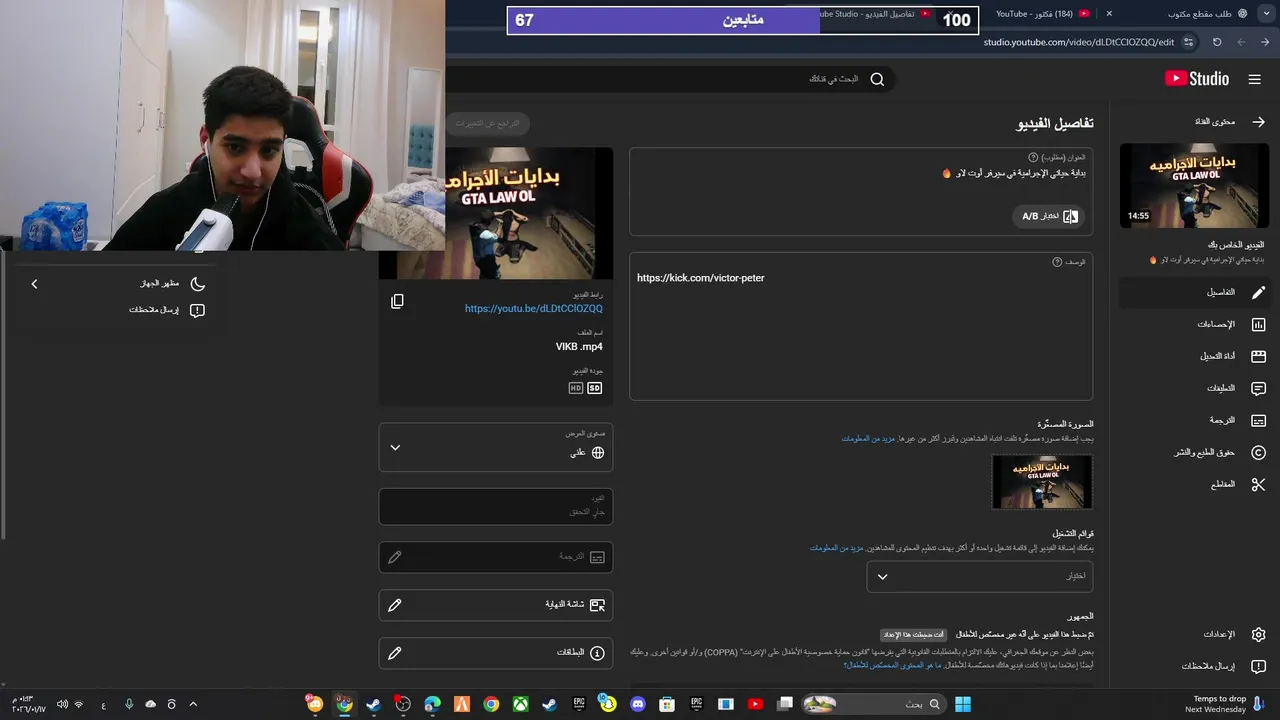Image resolution: width=1280 pixels, height=720 pixels.
Task: Open volume control in system tray
Action: point(62,704)
